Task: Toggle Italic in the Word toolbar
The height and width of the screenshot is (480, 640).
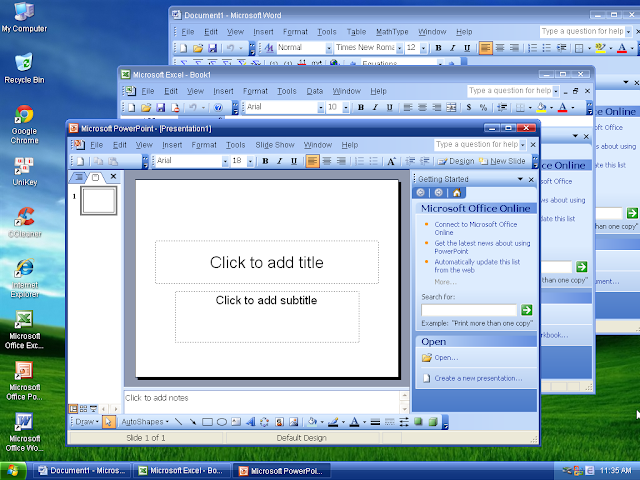Action: click(453, 48)
